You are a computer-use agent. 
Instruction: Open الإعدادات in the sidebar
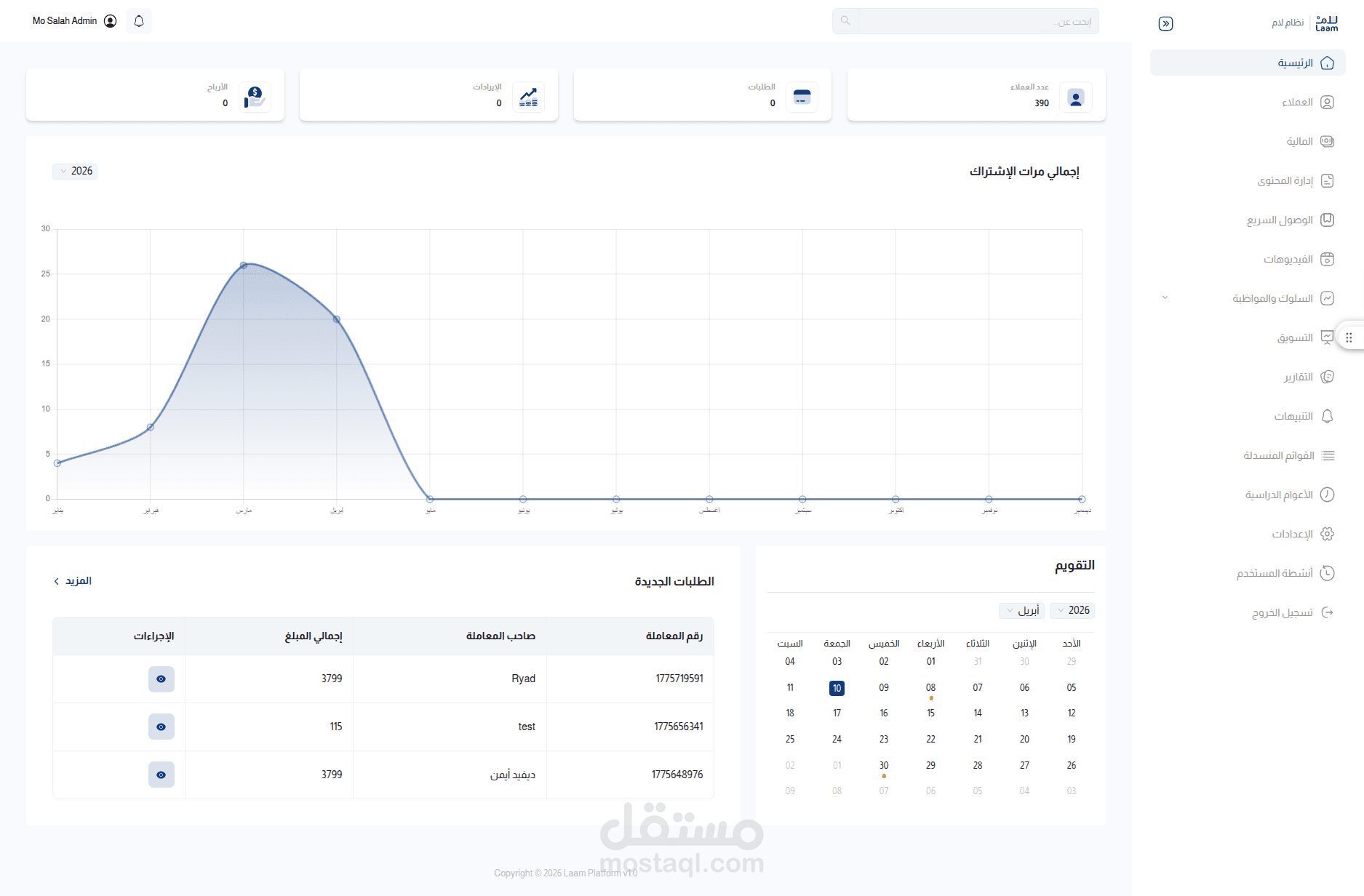click(1248, 535)
